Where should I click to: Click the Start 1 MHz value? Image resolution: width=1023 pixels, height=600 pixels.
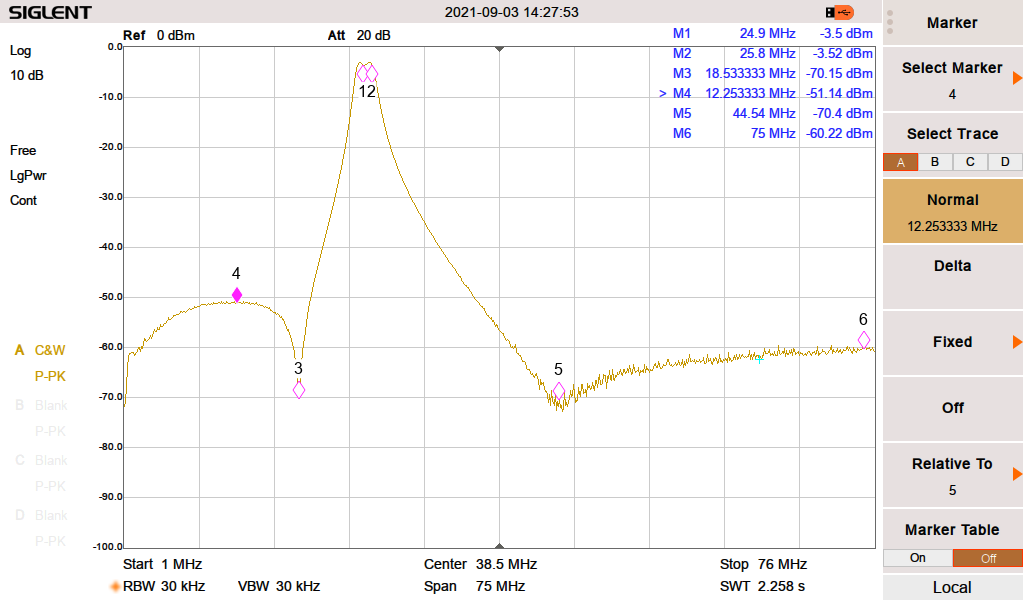(x=162, y=564)
